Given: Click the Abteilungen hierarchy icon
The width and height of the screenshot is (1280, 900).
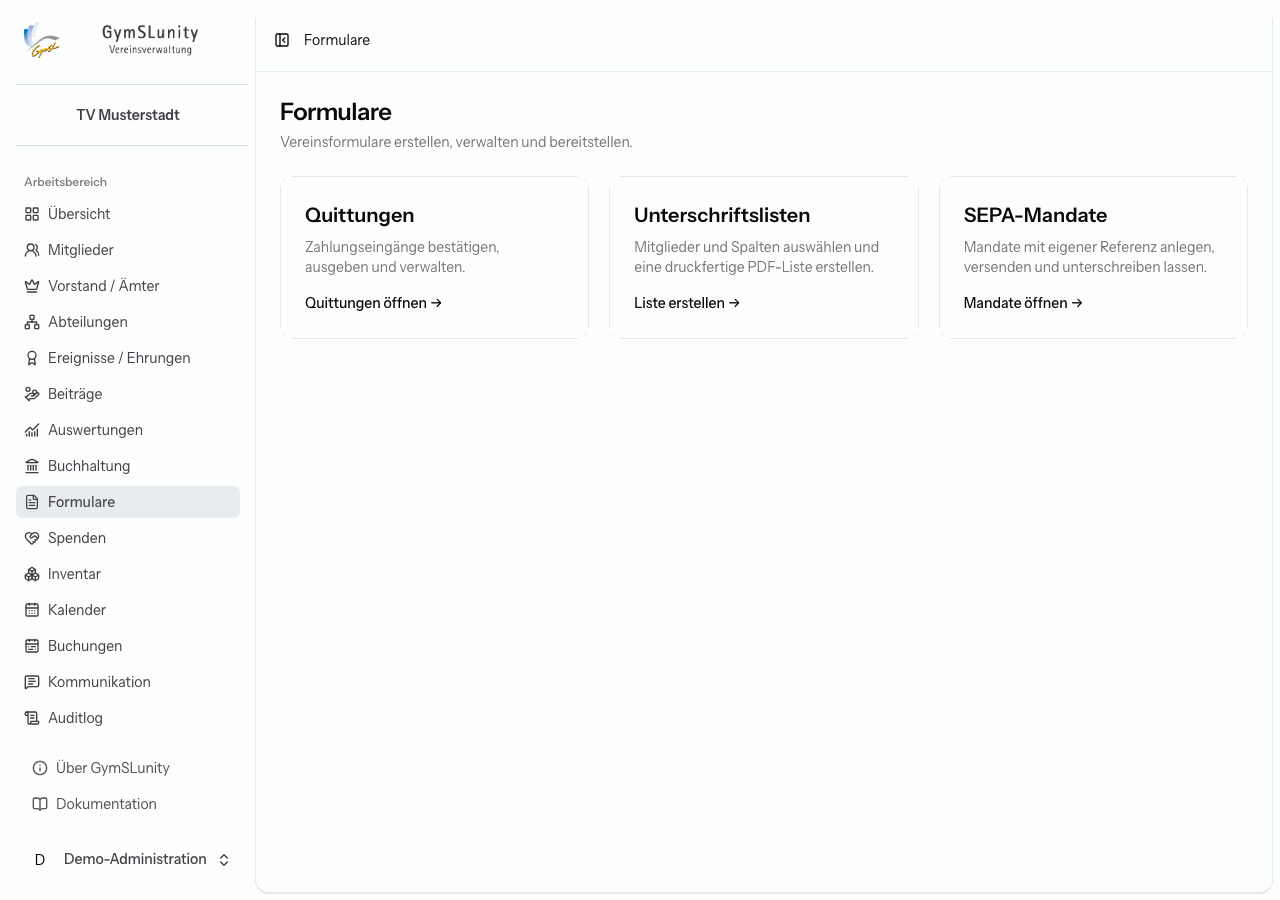Looking at the screenshot, I should (32, 322).
